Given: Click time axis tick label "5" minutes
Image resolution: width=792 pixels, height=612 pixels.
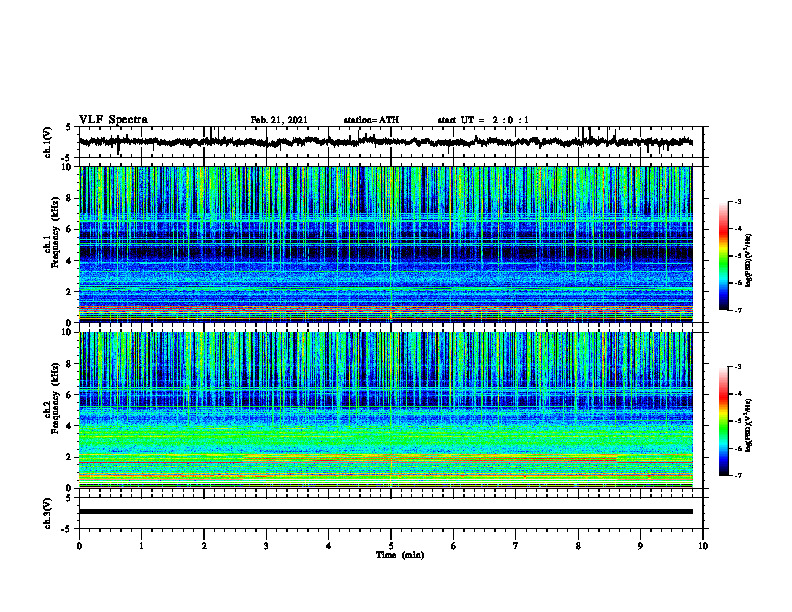Looking at the screenshot, I should click(x=391, y=546).
